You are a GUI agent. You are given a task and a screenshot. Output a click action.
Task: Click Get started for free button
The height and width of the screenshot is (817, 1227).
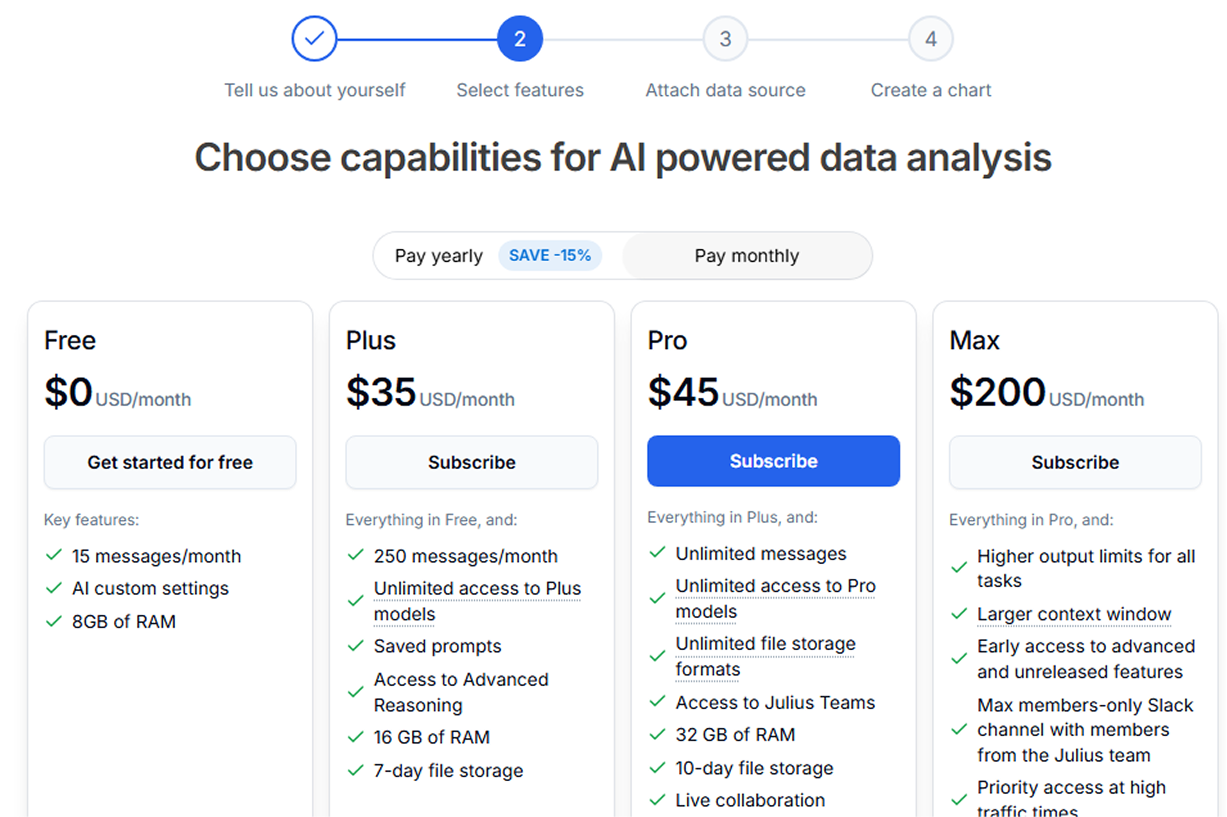170,462
